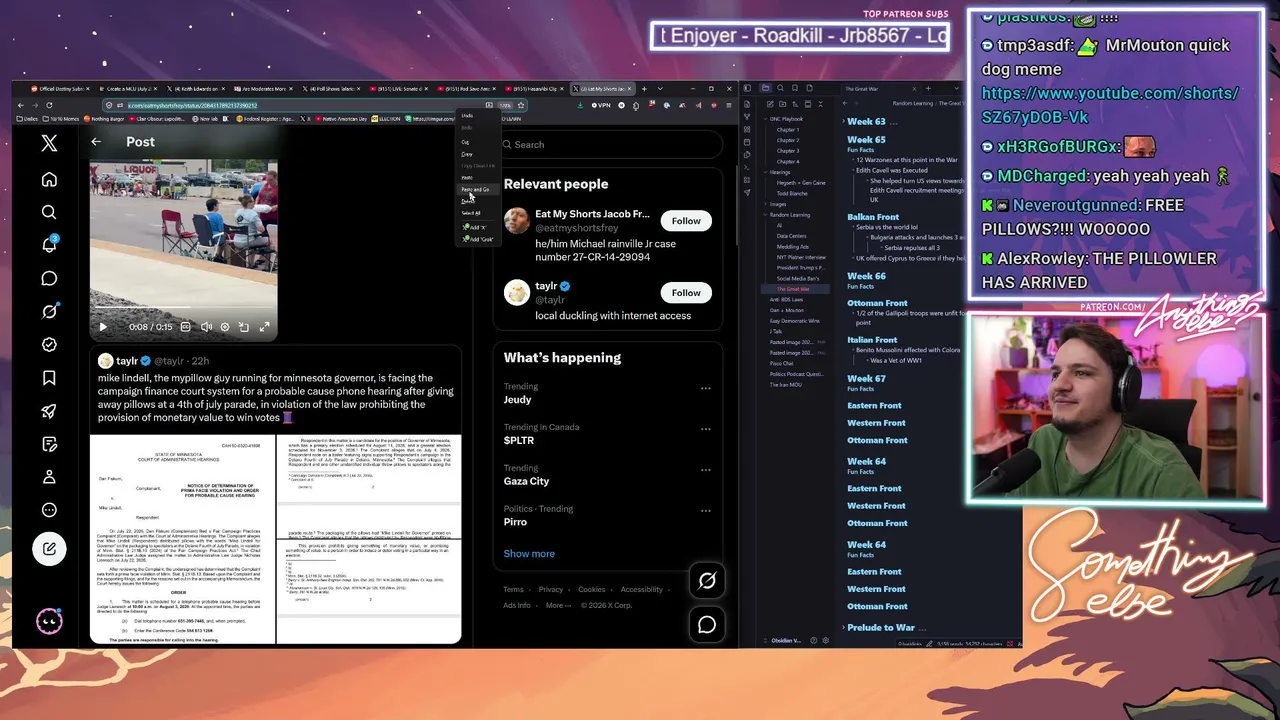Image resolution: width=1280 pixels, height=720 pixels.
Task: Open the Nothing Burger bookmark
Action: [x=106, y=119]
